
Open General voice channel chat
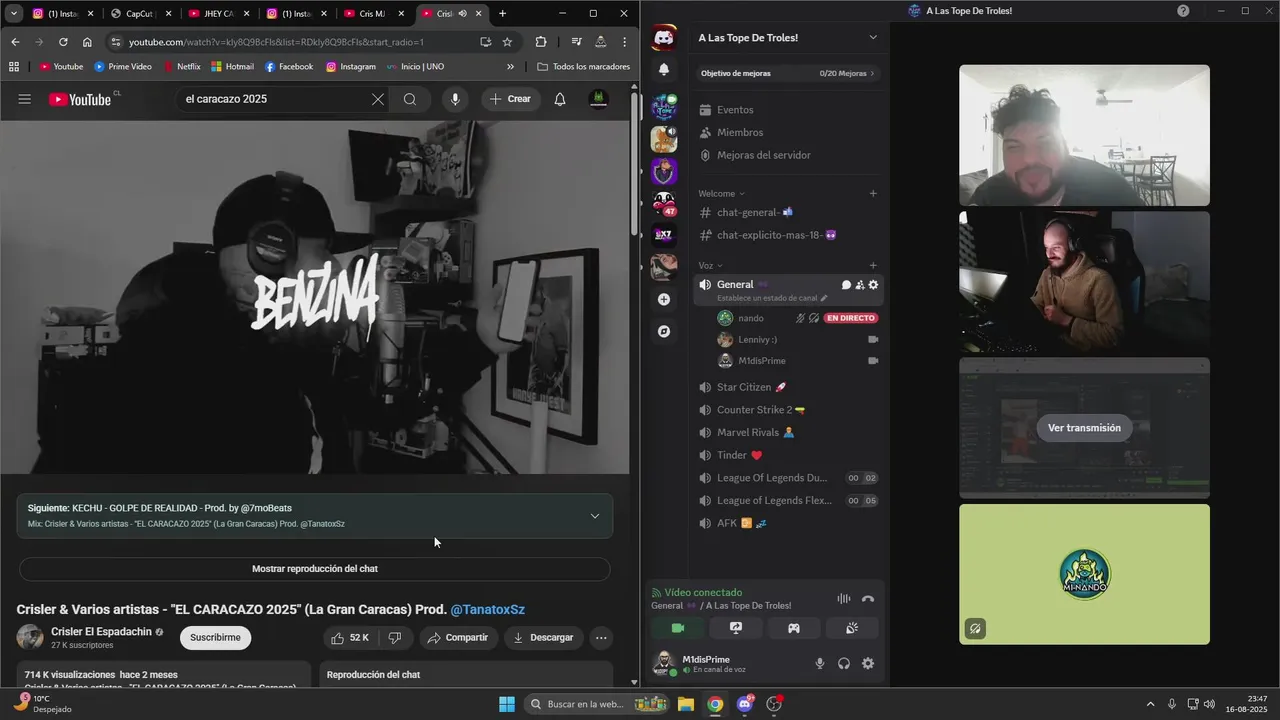tap(846, 285)
